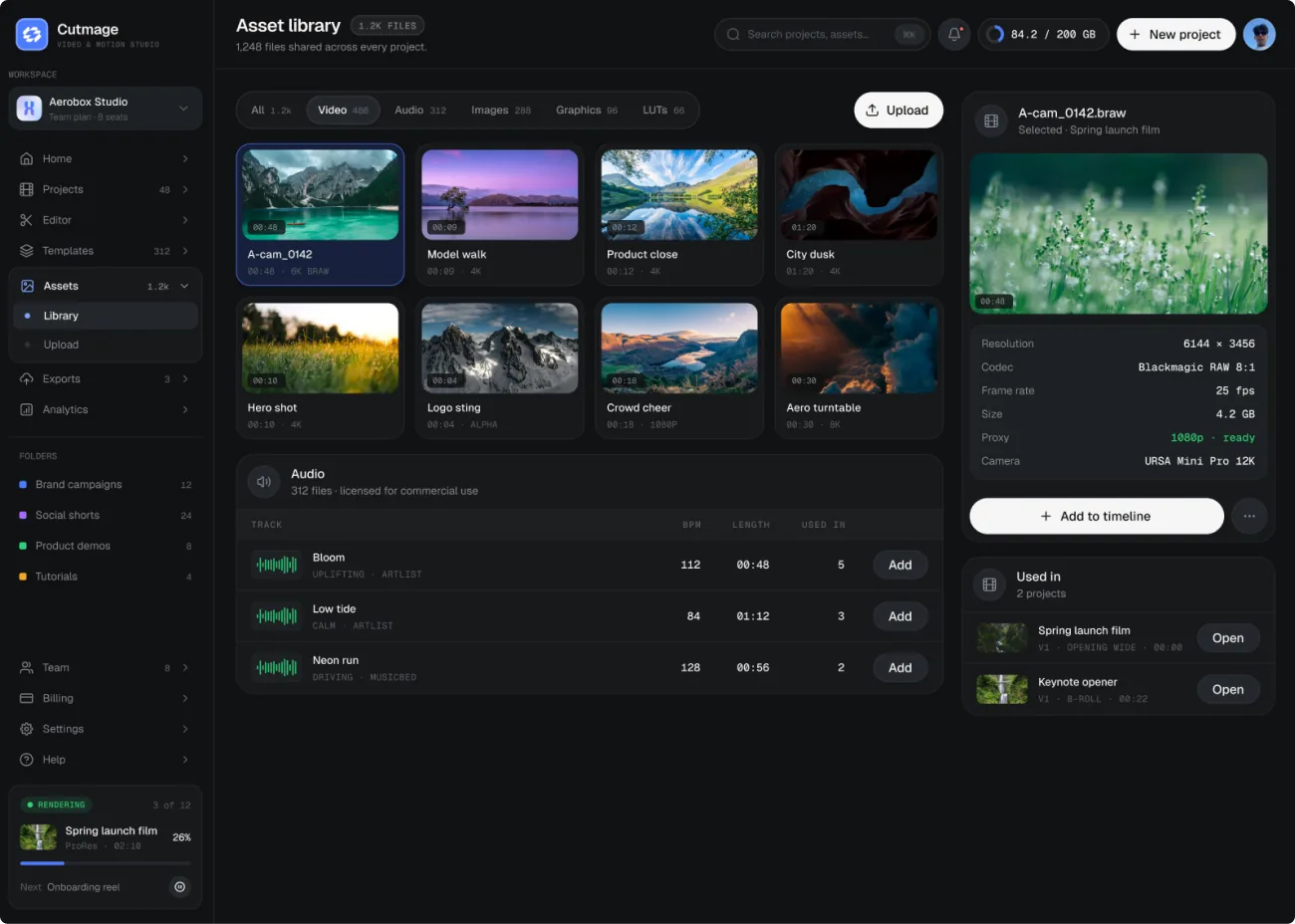Collapse the Assets section chevron
Screen dimensions: 1295x924
tap(184, 286)
